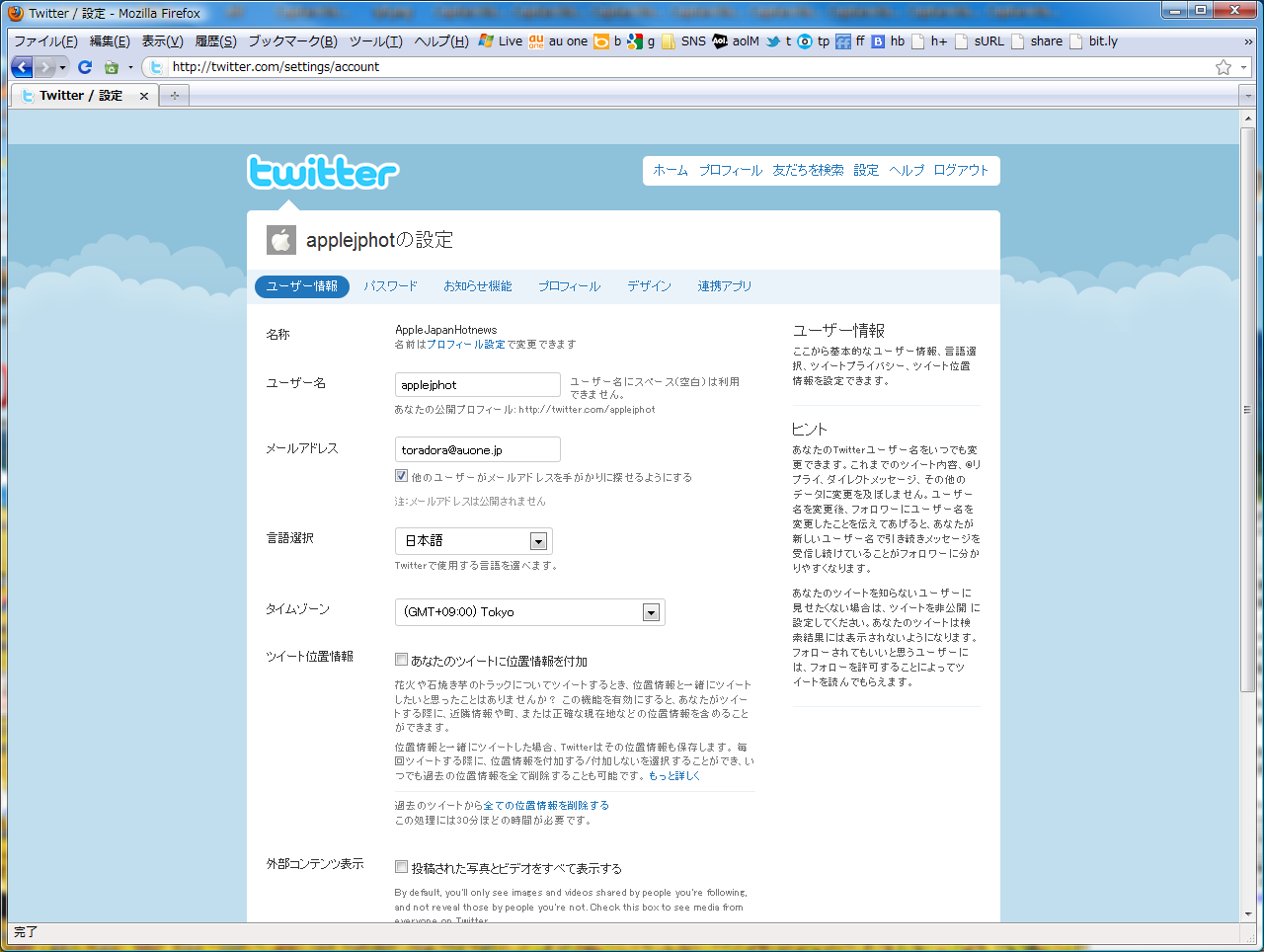Open the 履歴(S) menu

pos(215,41)
